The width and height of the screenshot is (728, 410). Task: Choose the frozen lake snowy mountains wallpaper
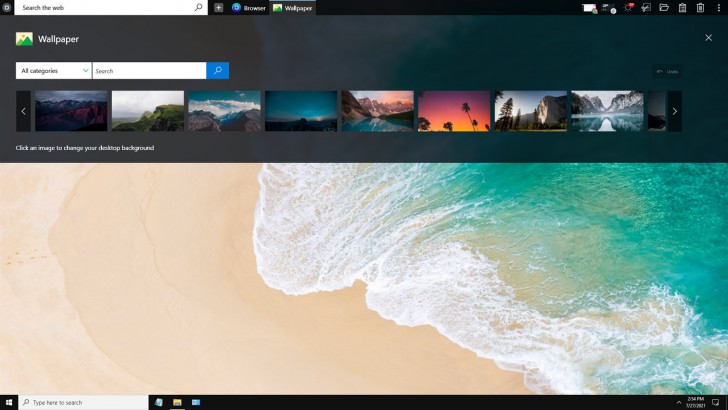coord(607,111)
